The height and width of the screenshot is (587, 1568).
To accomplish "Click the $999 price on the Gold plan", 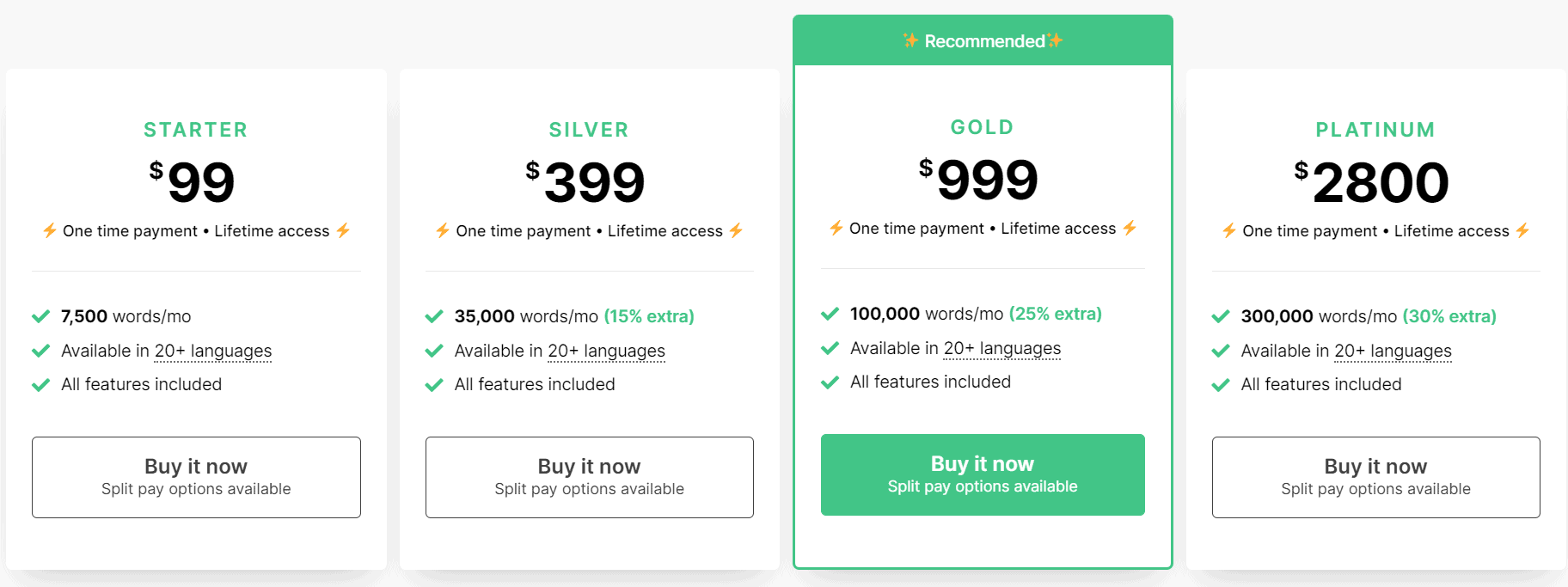I will 982,179.
